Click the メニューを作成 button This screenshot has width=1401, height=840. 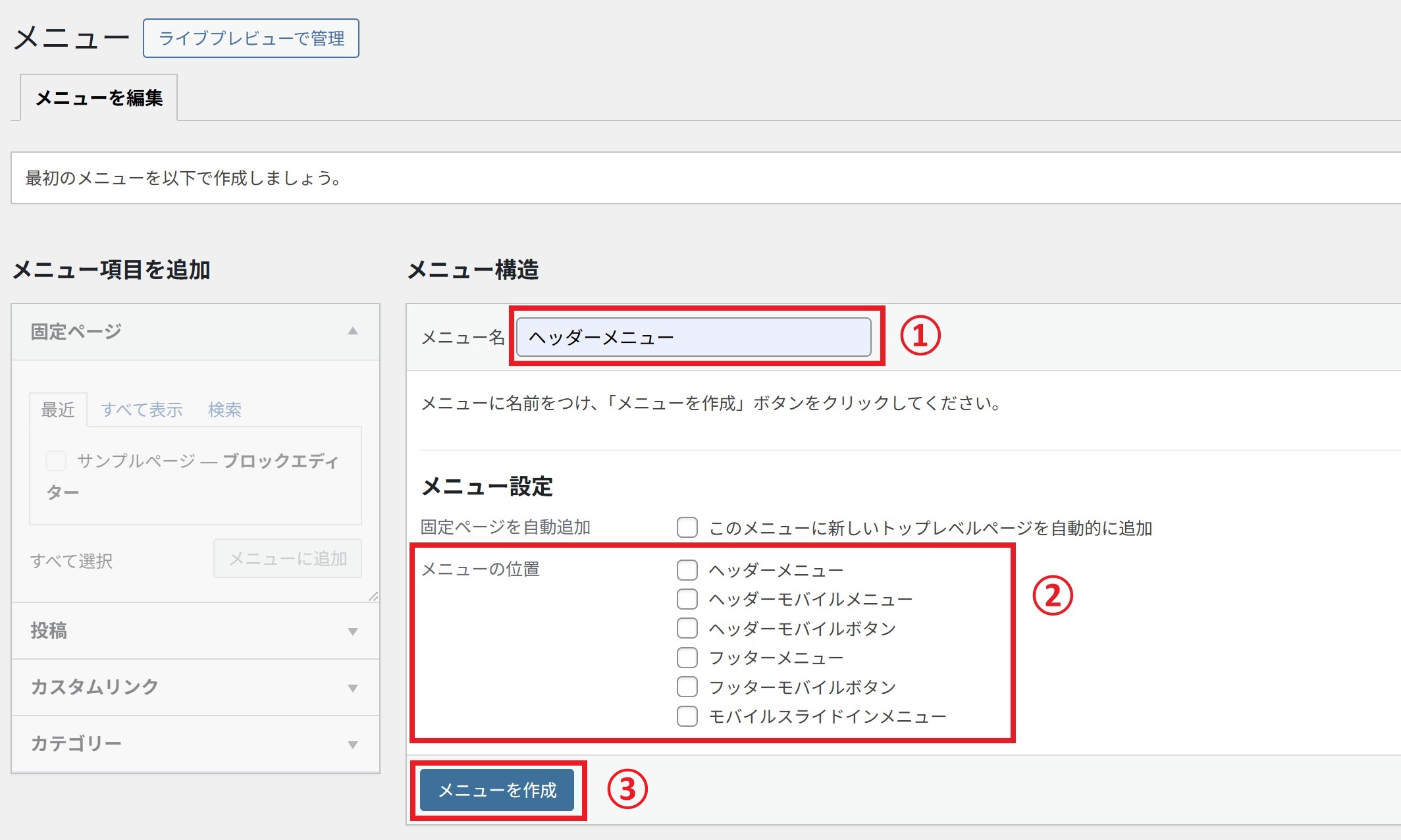pos(497,790)
